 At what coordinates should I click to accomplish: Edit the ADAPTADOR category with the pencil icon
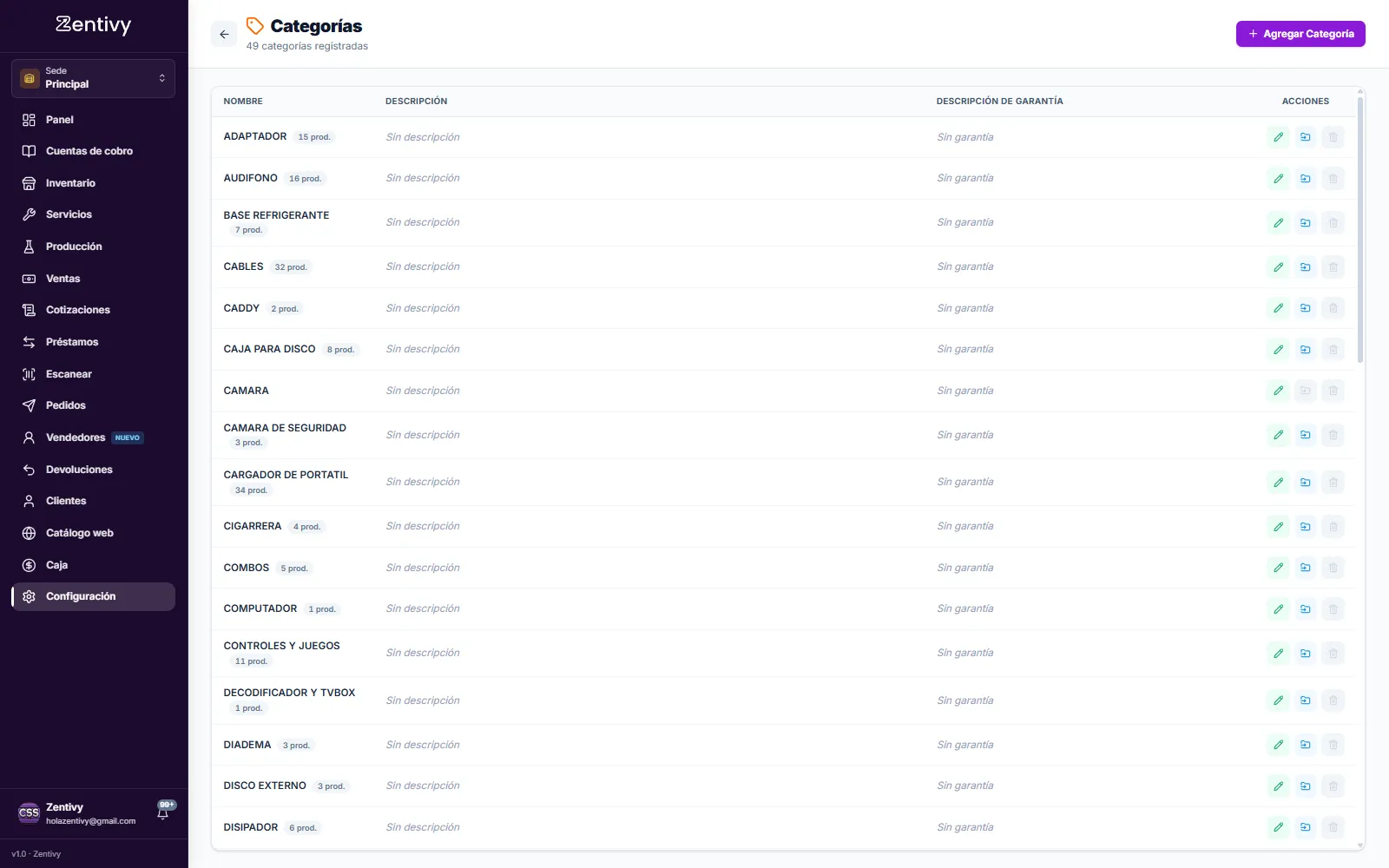click(1278, 137)
